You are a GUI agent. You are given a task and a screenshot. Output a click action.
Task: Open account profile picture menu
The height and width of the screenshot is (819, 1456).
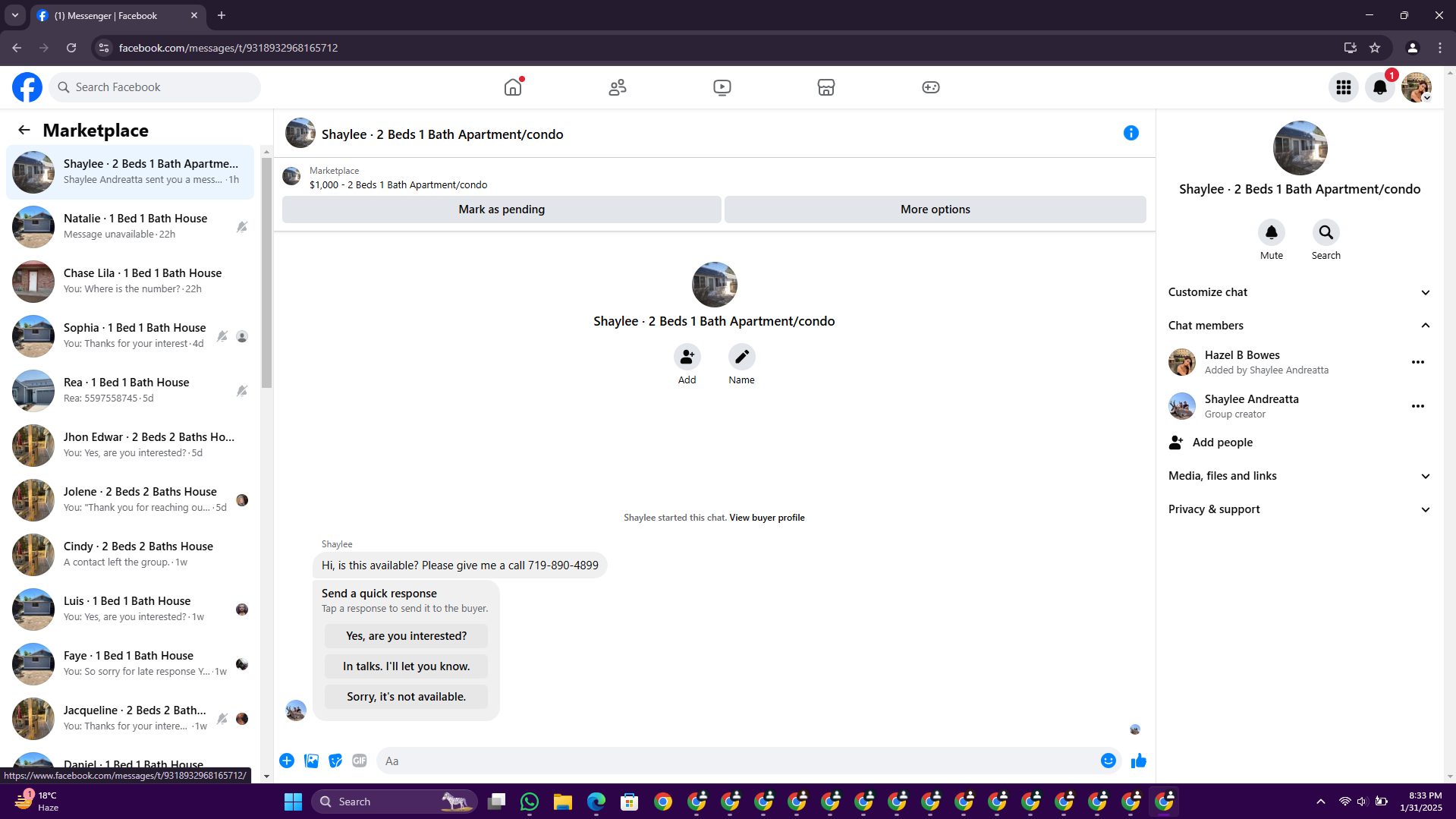coord(1417,87)
